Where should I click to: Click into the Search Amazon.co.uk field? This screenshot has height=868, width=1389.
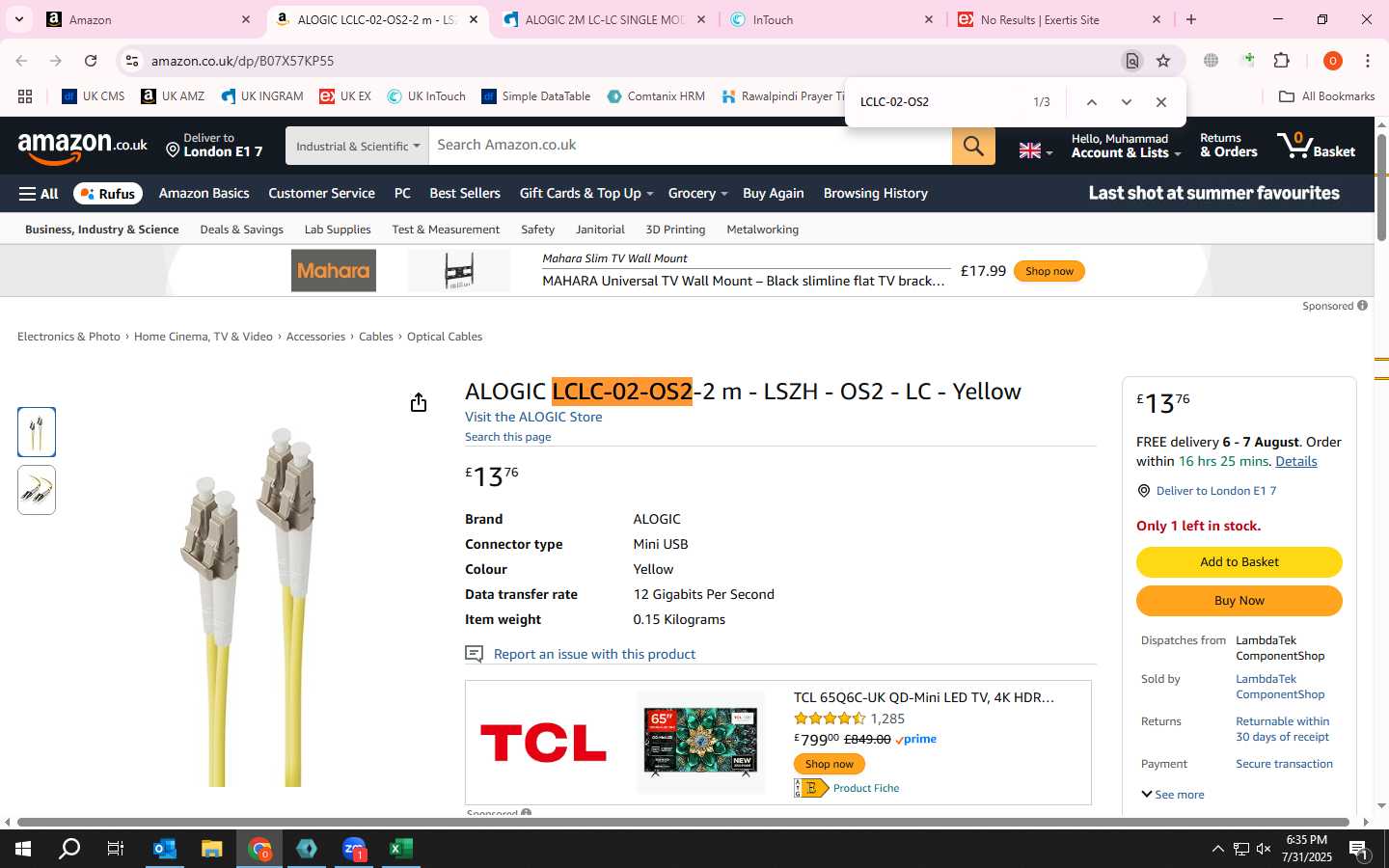pyautogui.click(x=691, y=146)
